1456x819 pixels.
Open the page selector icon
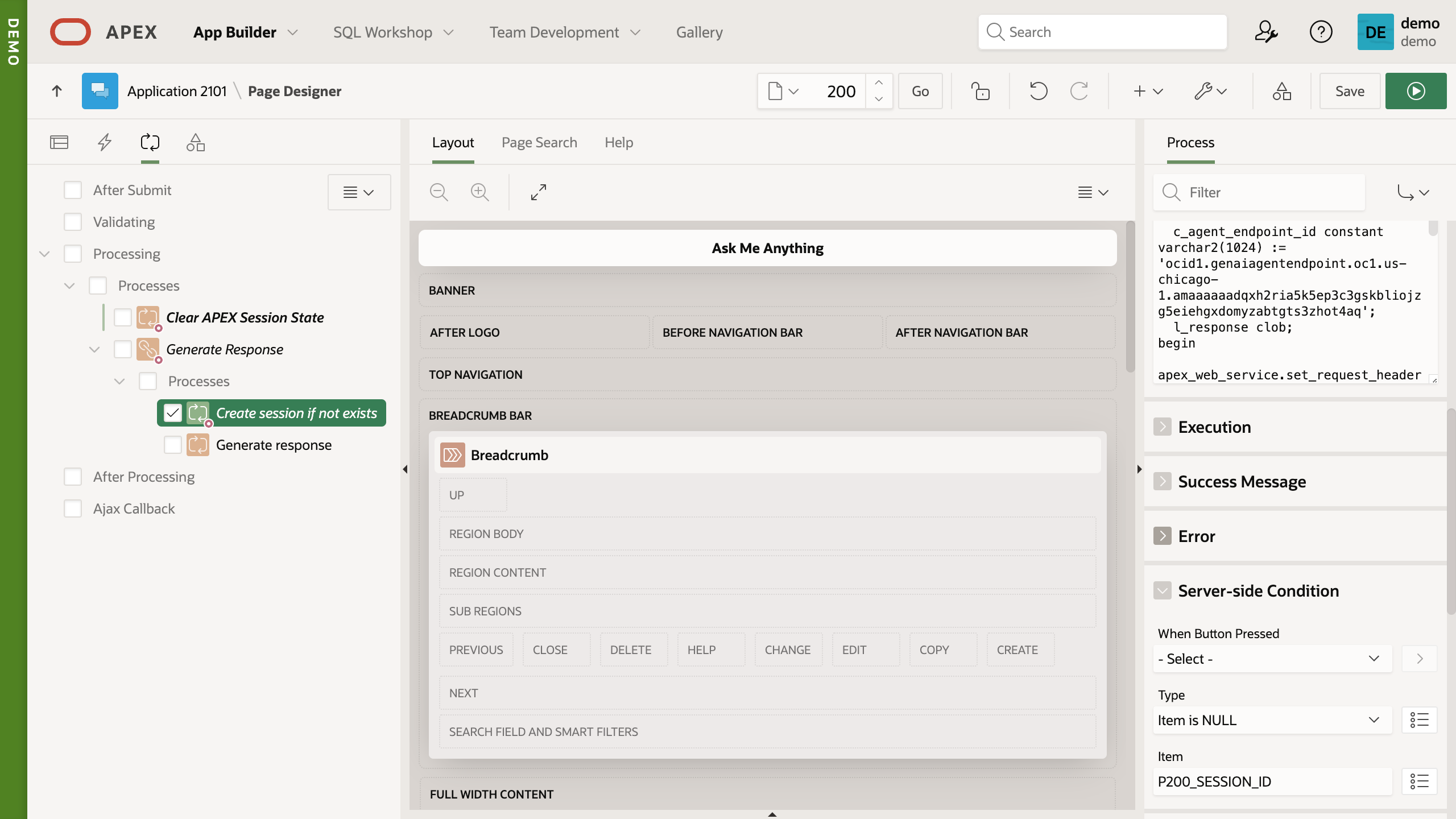[x=783, y=91]
